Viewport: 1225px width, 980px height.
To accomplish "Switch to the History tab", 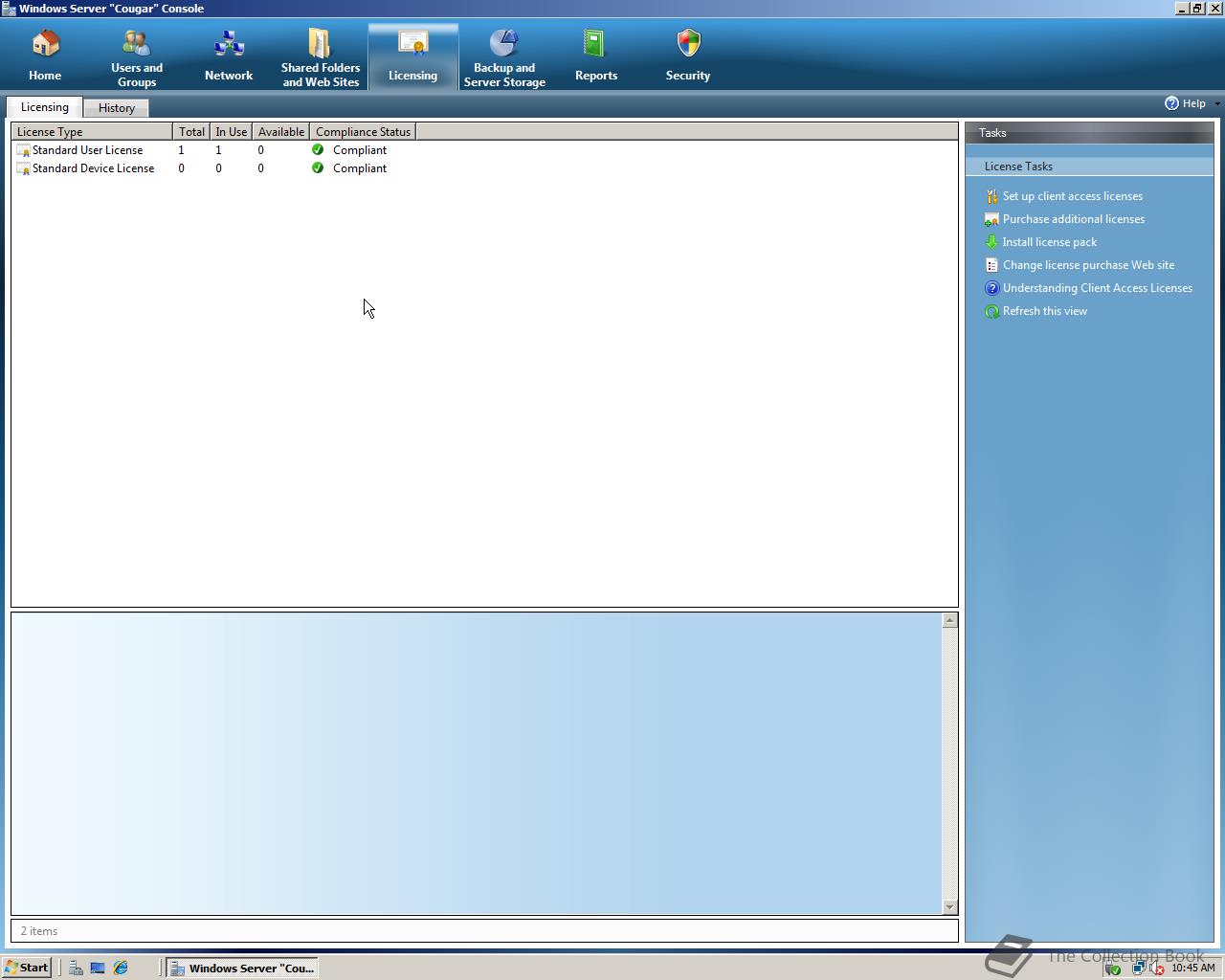I will point(117,108).
